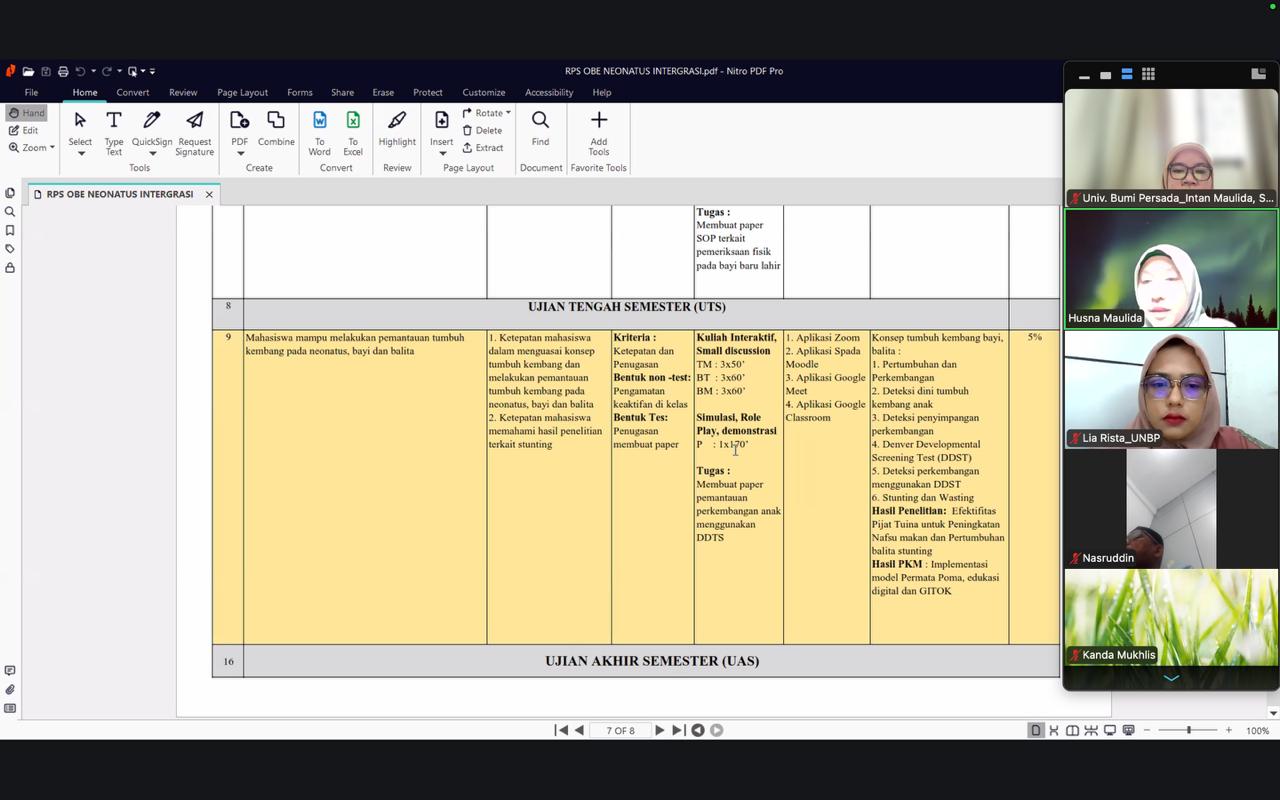Open the Bookmarks panel in left sidebar

(10, 231)
